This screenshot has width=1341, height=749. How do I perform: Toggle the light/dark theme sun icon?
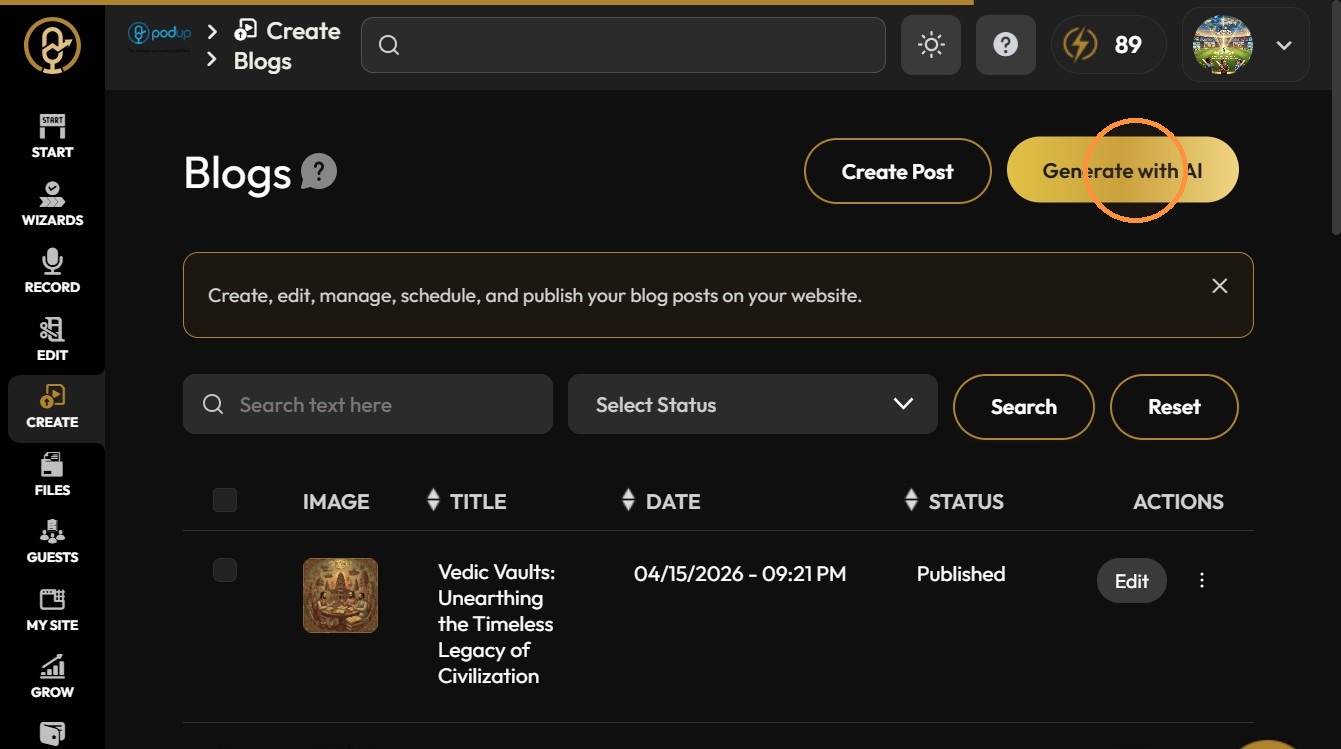[931, 45]
